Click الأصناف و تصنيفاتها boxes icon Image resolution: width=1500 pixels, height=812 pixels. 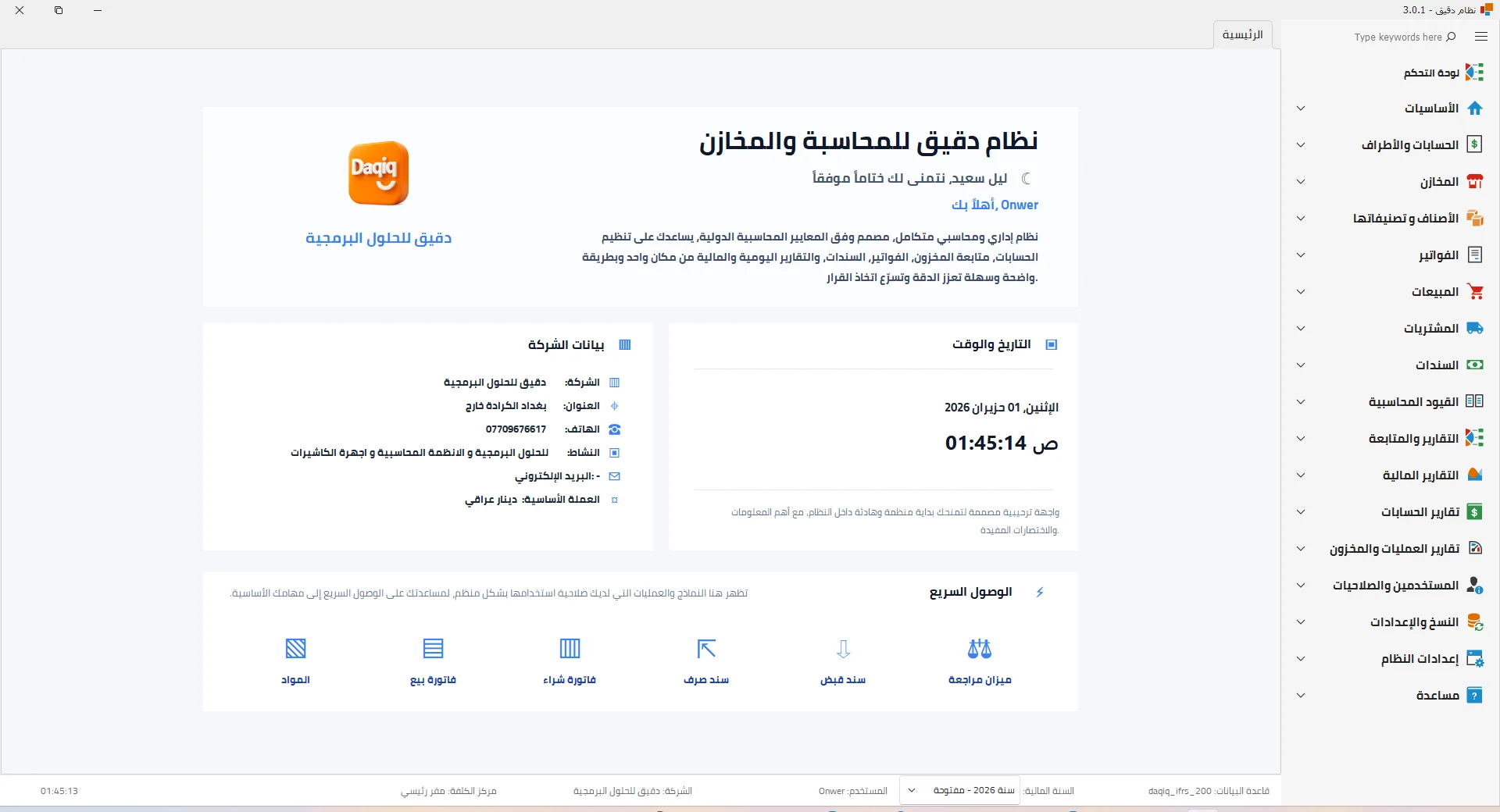pyautogui.click(x=1474, y=218)
